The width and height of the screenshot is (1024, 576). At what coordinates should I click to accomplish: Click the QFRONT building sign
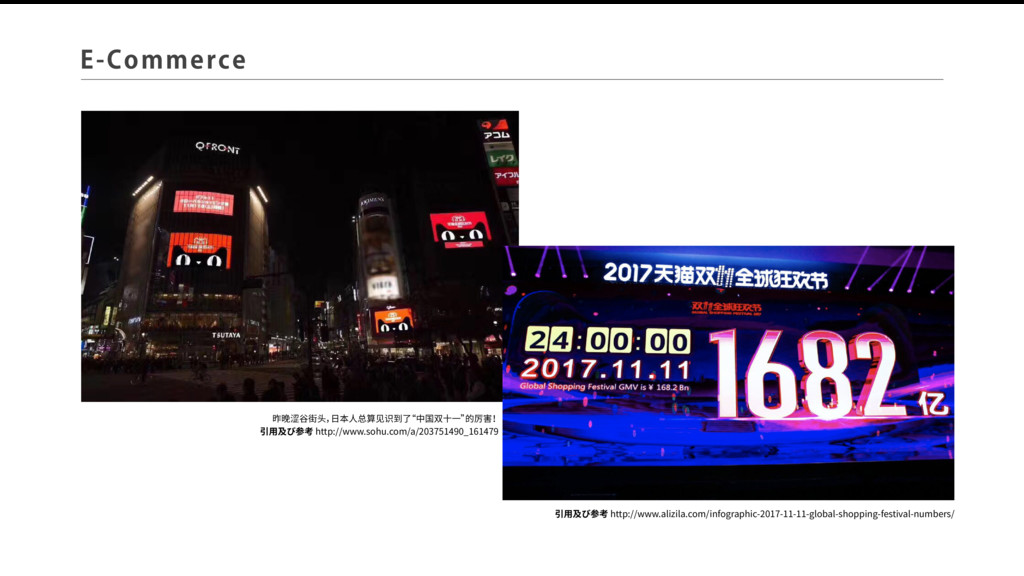[217, 148]
